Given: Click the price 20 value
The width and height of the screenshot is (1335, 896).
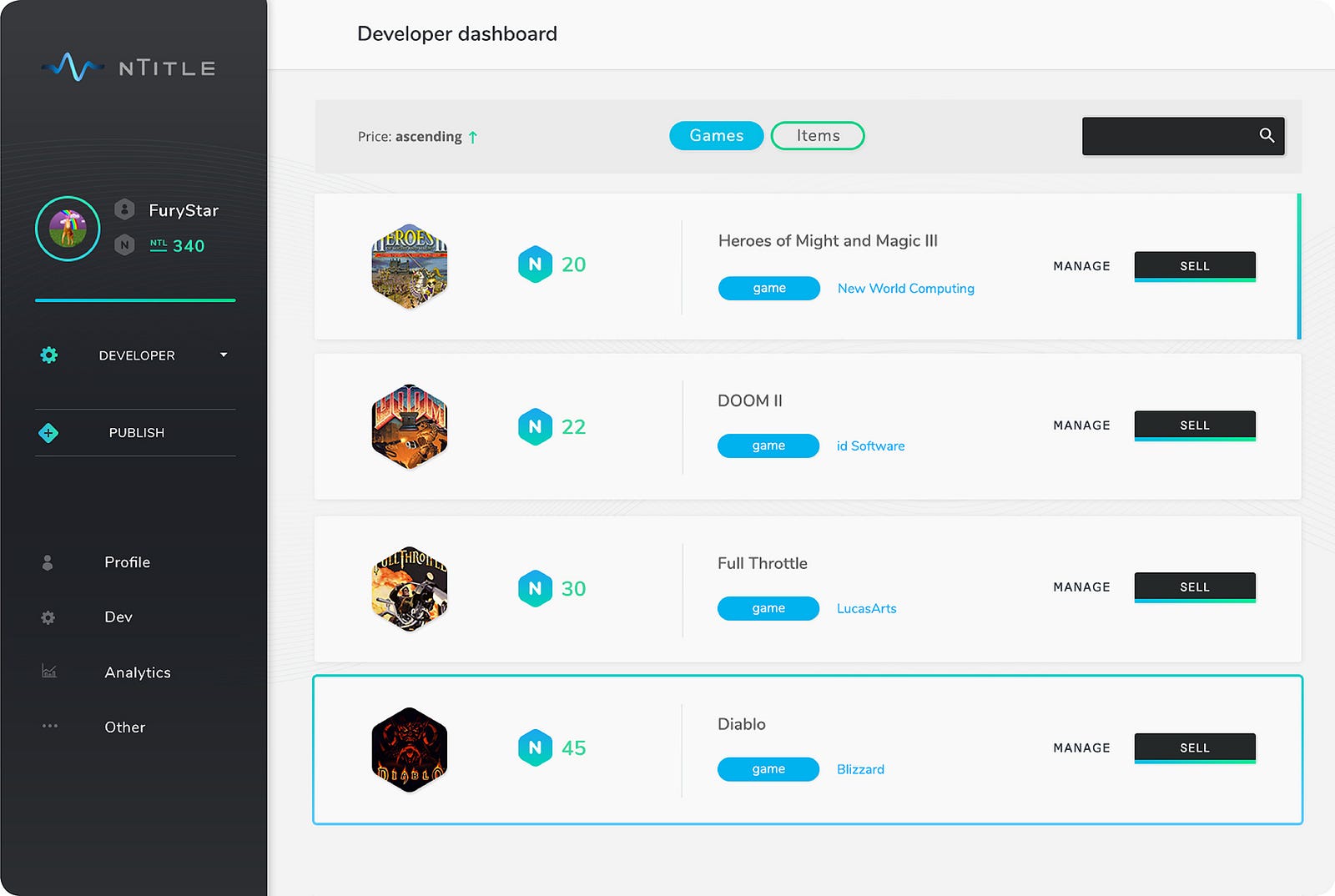Looking at the screenshot, I should (573, 264).
